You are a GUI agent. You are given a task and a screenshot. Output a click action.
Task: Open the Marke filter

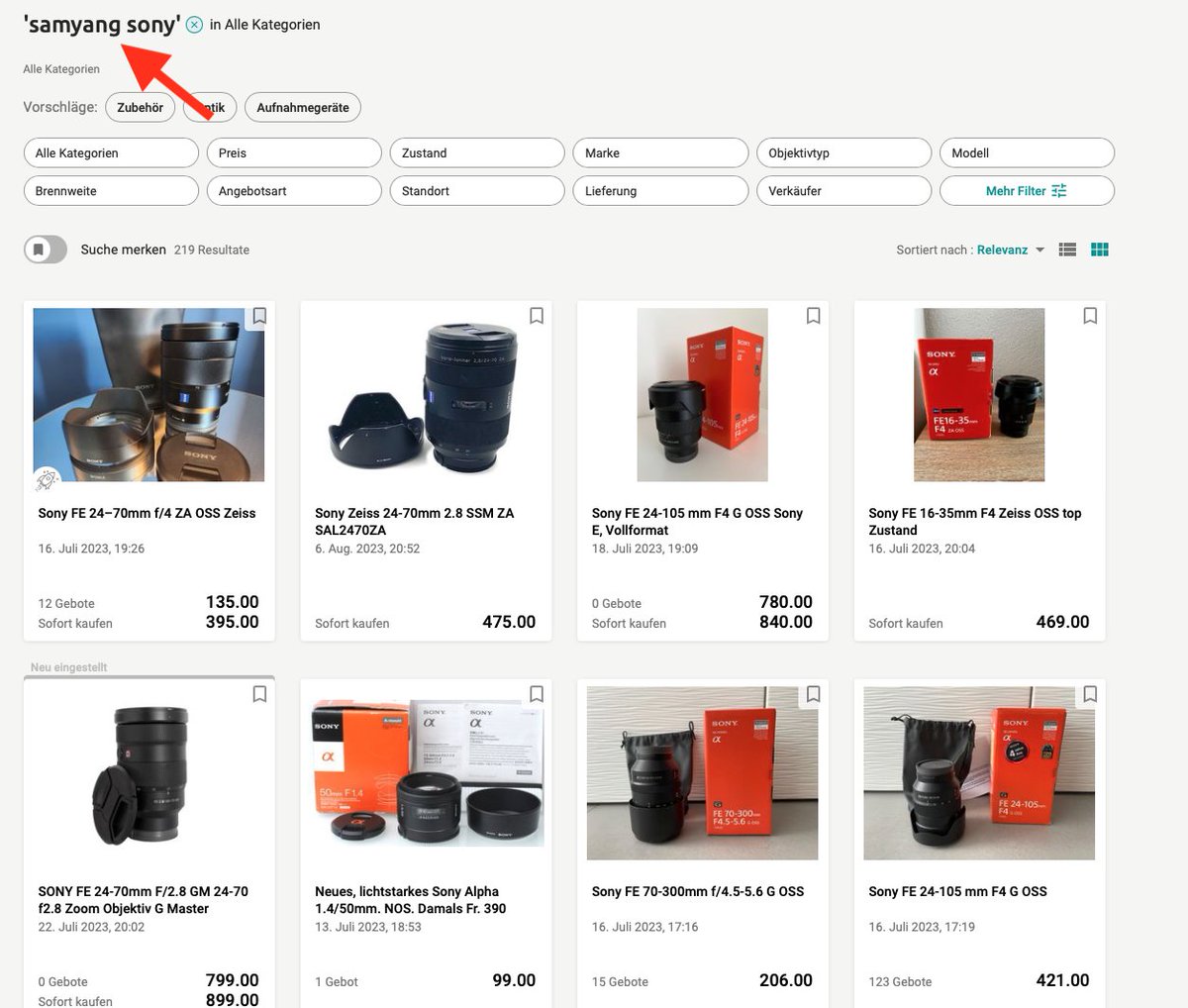click(x=660, y=152)
